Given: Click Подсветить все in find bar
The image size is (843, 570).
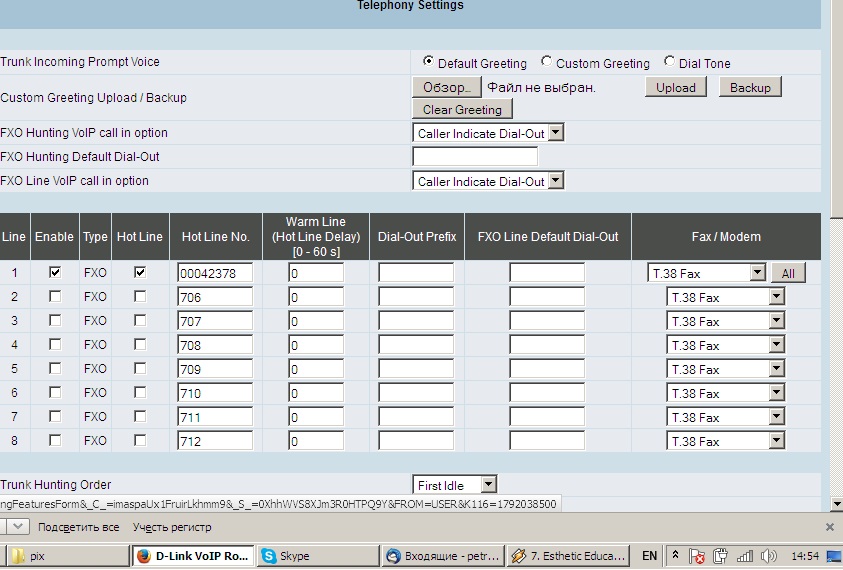Looking at the screenshot, I should pos(78,527).
